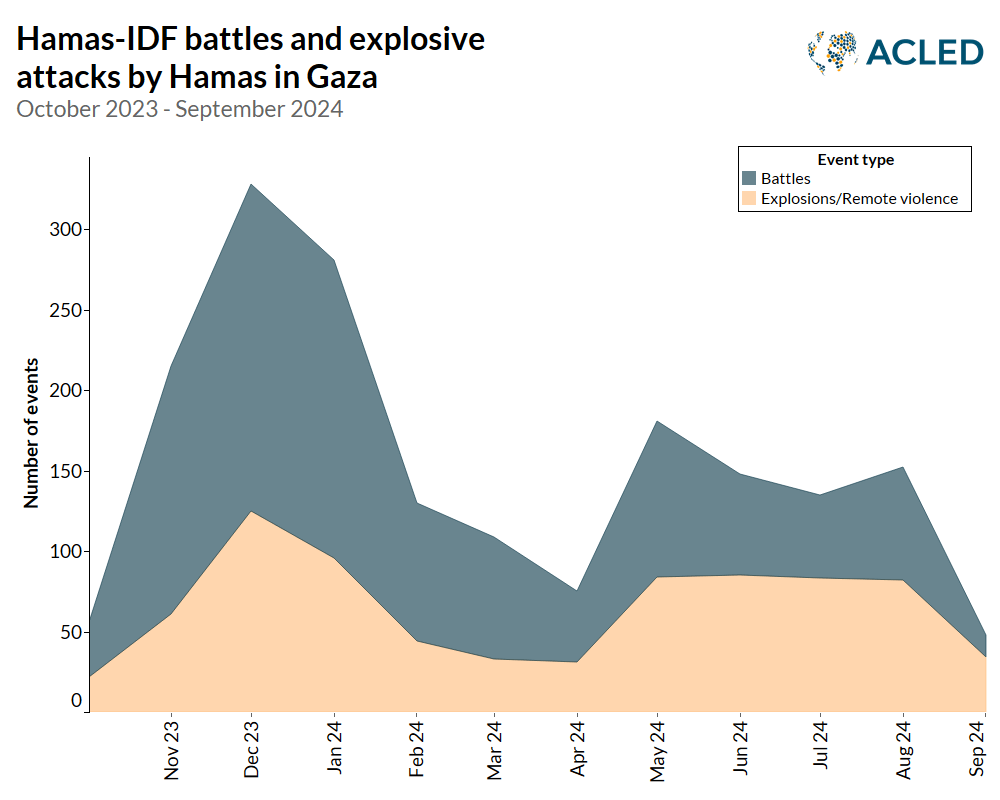This screenshot has width=1000, height=800.
Task: Select the Explosions/Remote violence legend label
Action: click(859, 199)
